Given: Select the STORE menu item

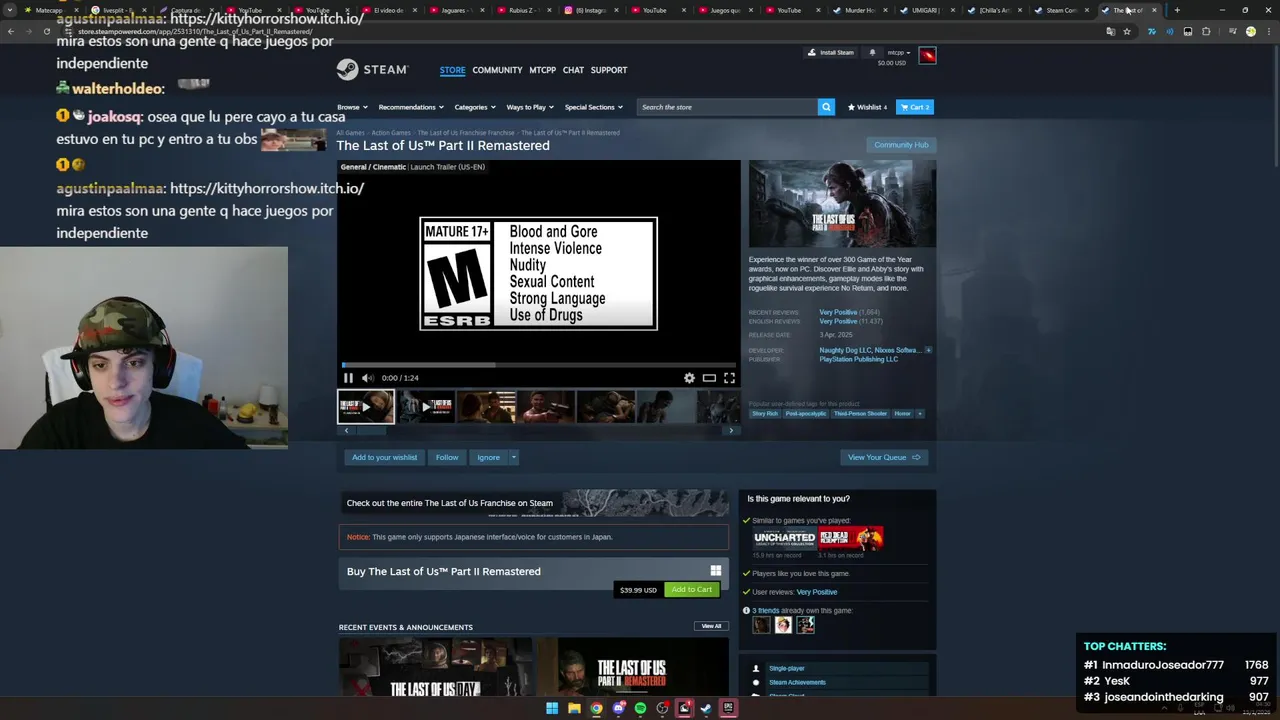Looking at the screenshot, I should pos(452,70).
